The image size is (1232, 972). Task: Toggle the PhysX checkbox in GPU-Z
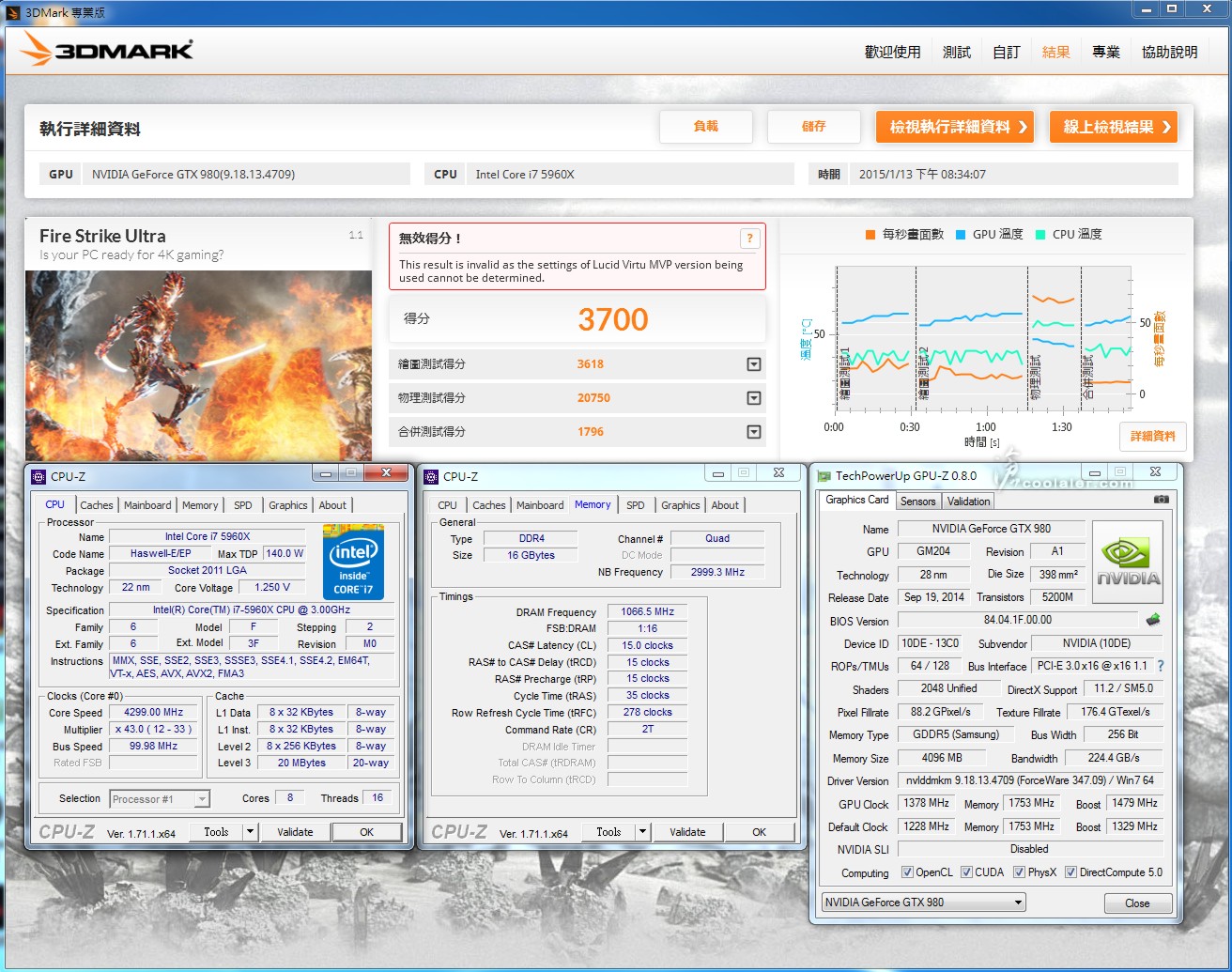click(1020, 872)
